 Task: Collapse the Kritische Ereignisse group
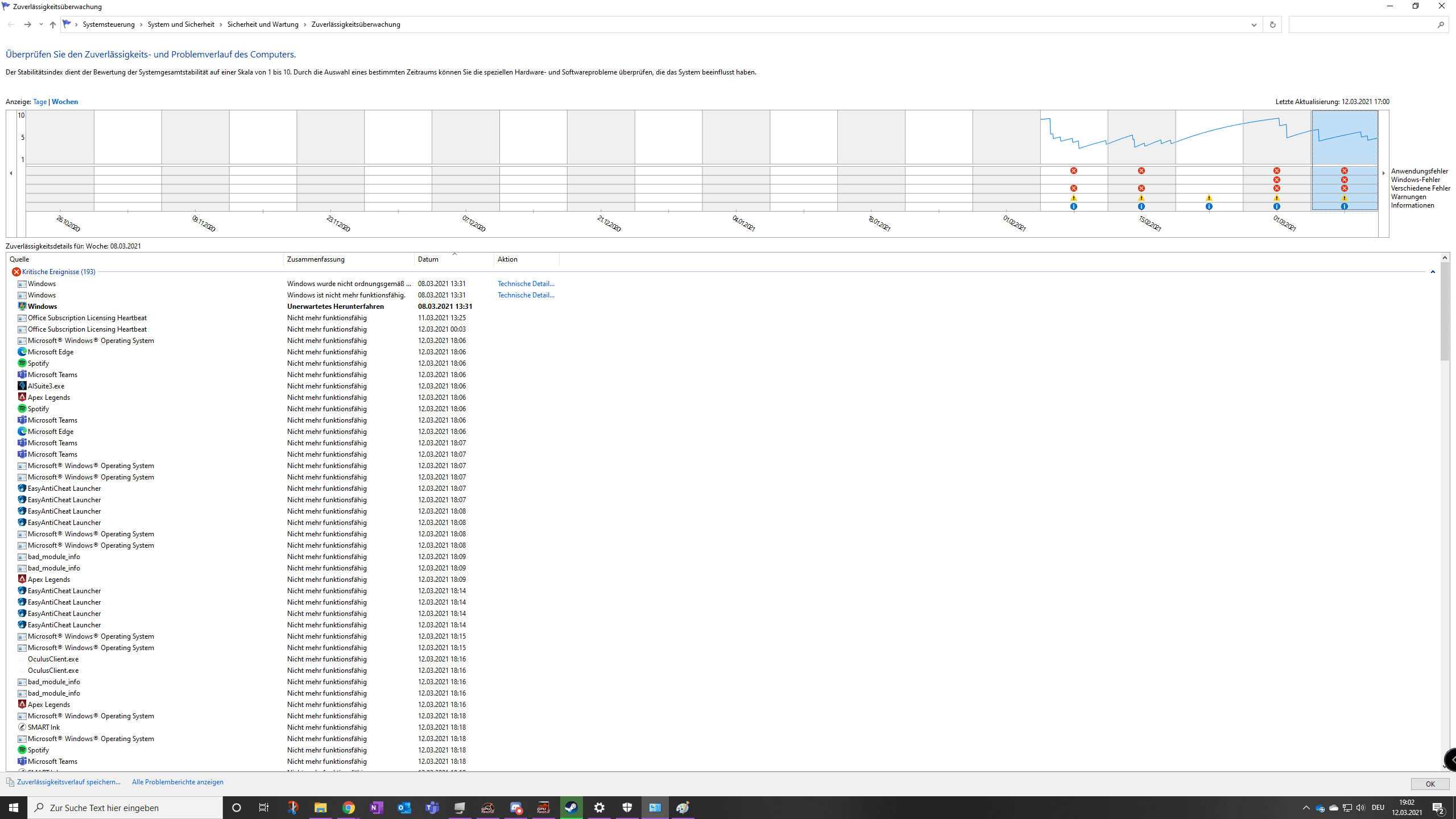tap(1433, 272)
